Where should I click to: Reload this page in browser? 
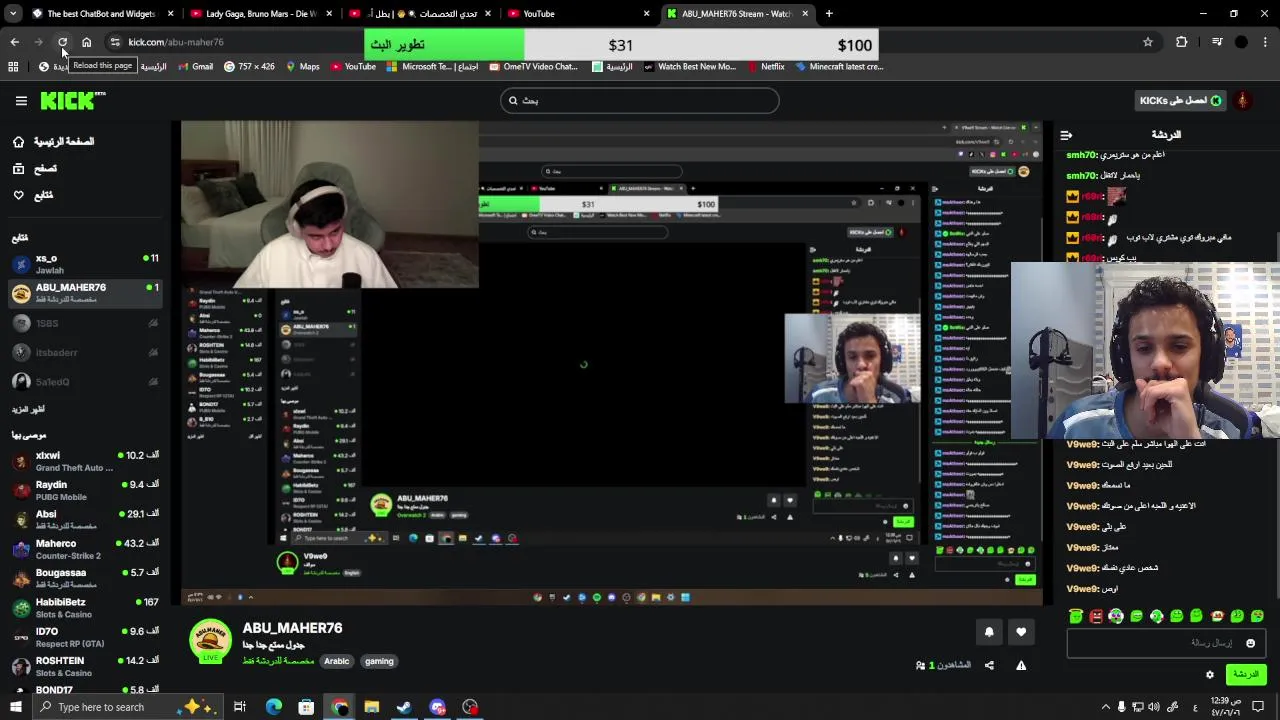(x=62, y=42)
